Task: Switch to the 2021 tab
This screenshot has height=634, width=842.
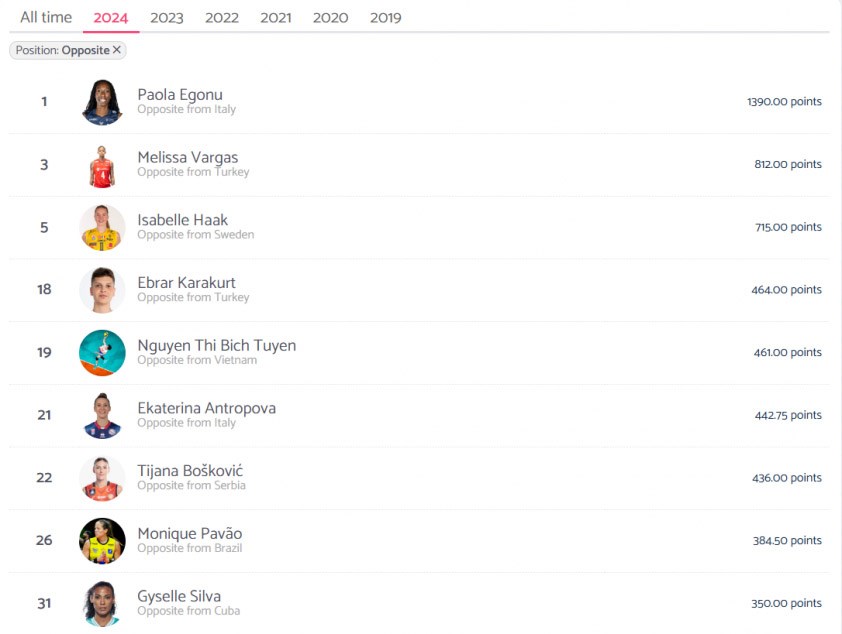Action: (275, 17)
